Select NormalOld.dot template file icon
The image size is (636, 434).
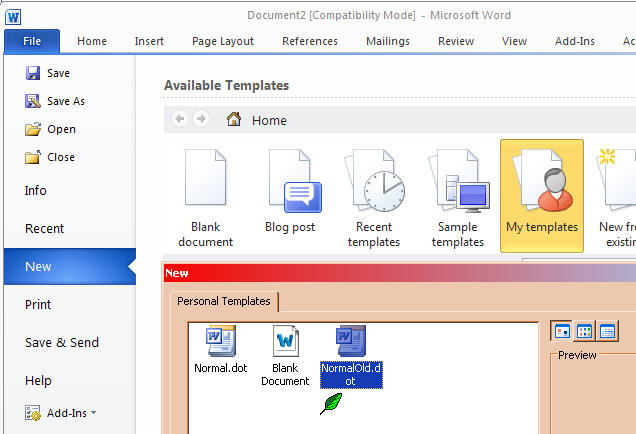click(x=351, y=341)
